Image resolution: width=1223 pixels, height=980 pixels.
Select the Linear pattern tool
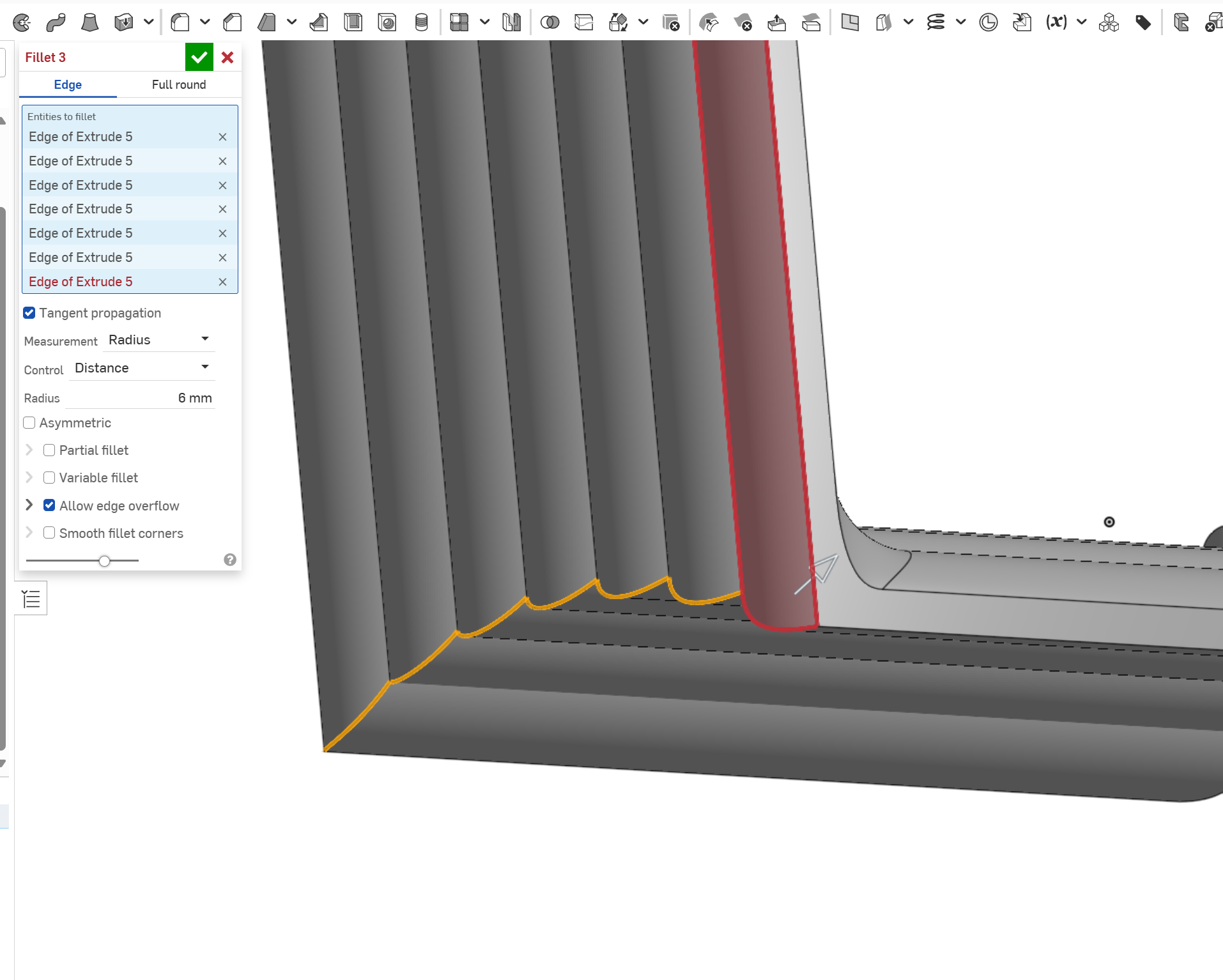(x=459, y=23)
